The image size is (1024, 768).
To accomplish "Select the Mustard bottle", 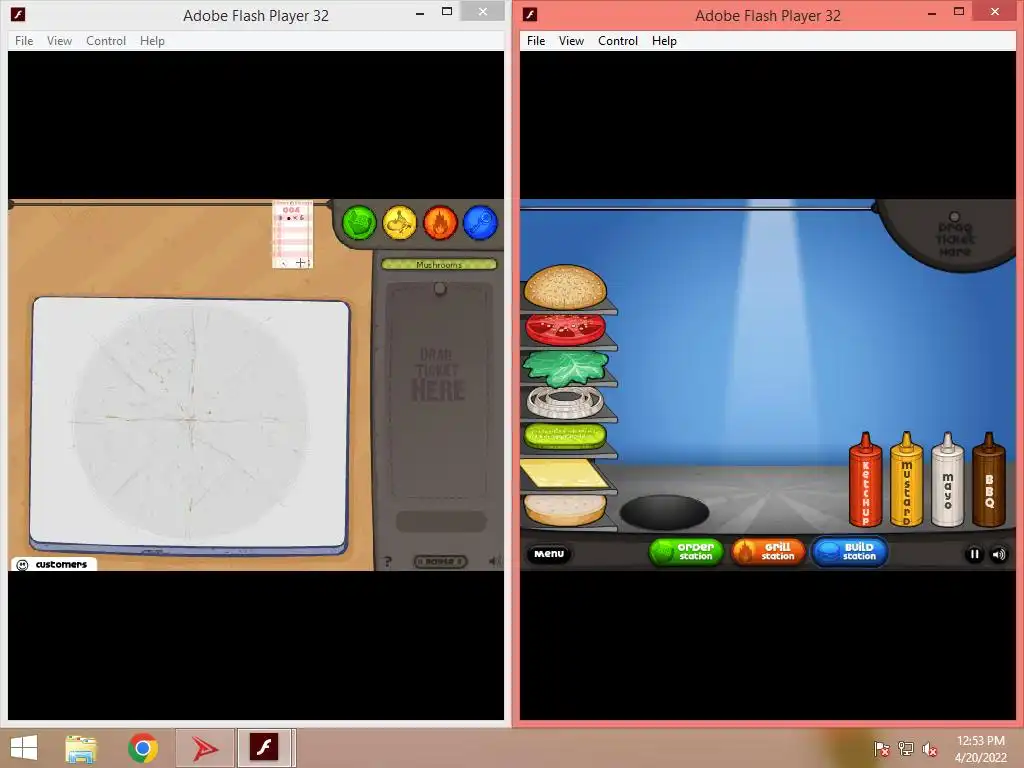I will [x=906, y=480].
